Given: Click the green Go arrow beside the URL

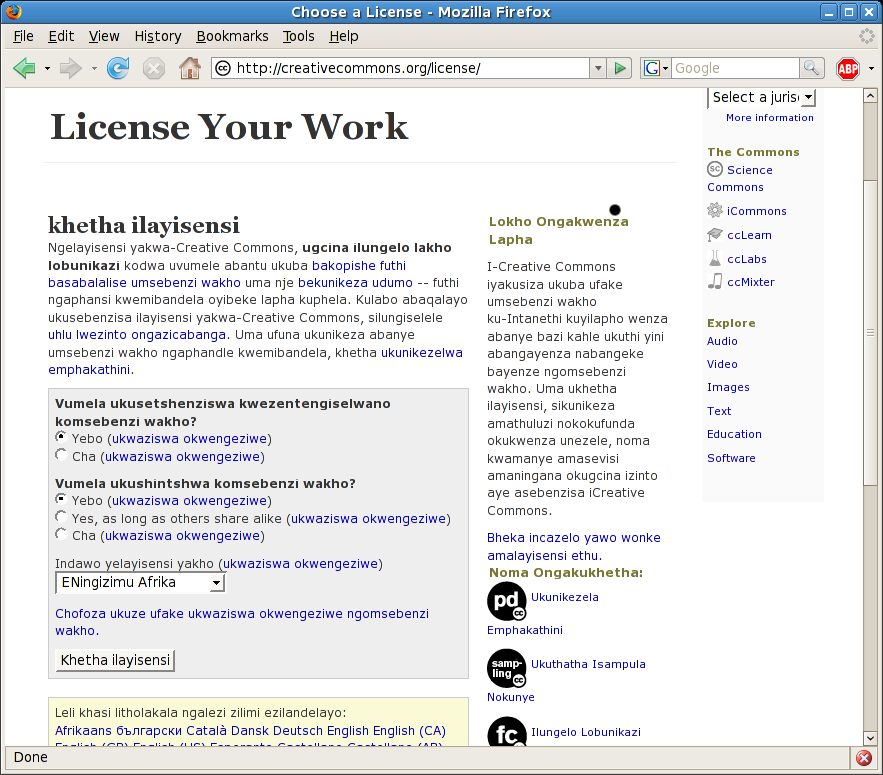Looking at the screenshot, I should tap(620, 69).
